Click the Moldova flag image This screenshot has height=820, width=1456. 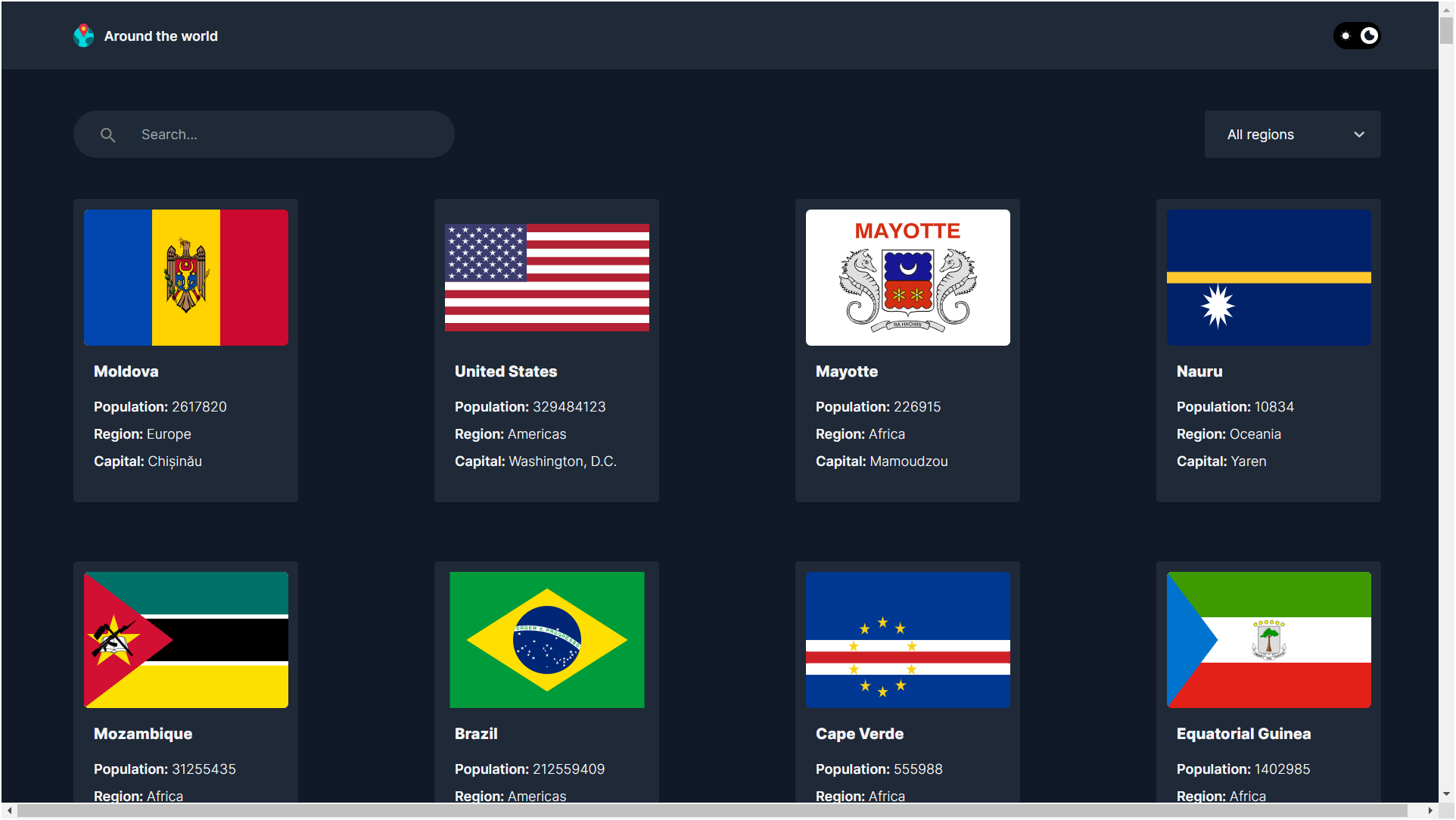coord(186,278)
